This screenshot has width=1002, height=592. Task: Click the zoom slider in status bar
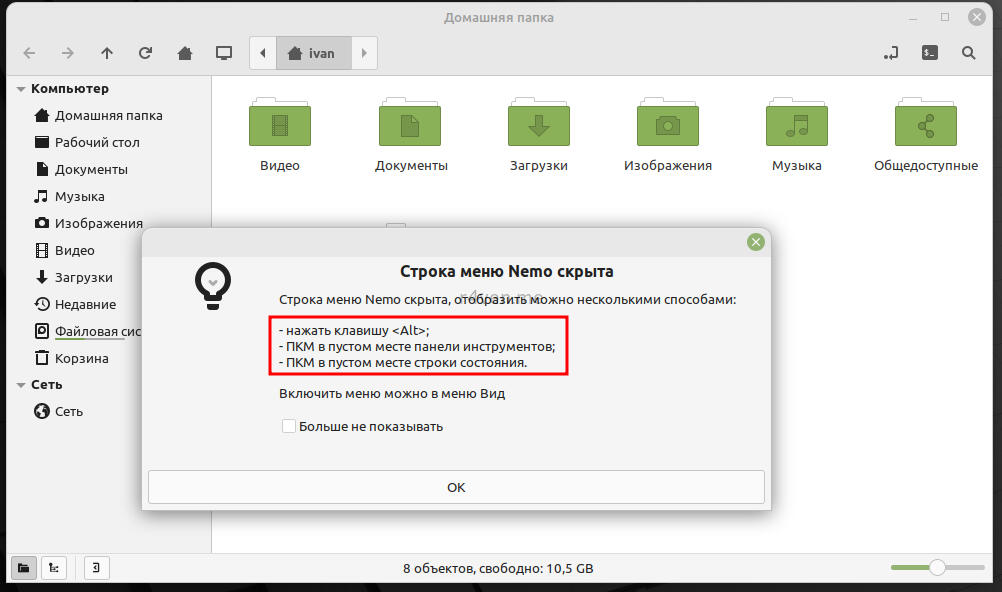937,568
